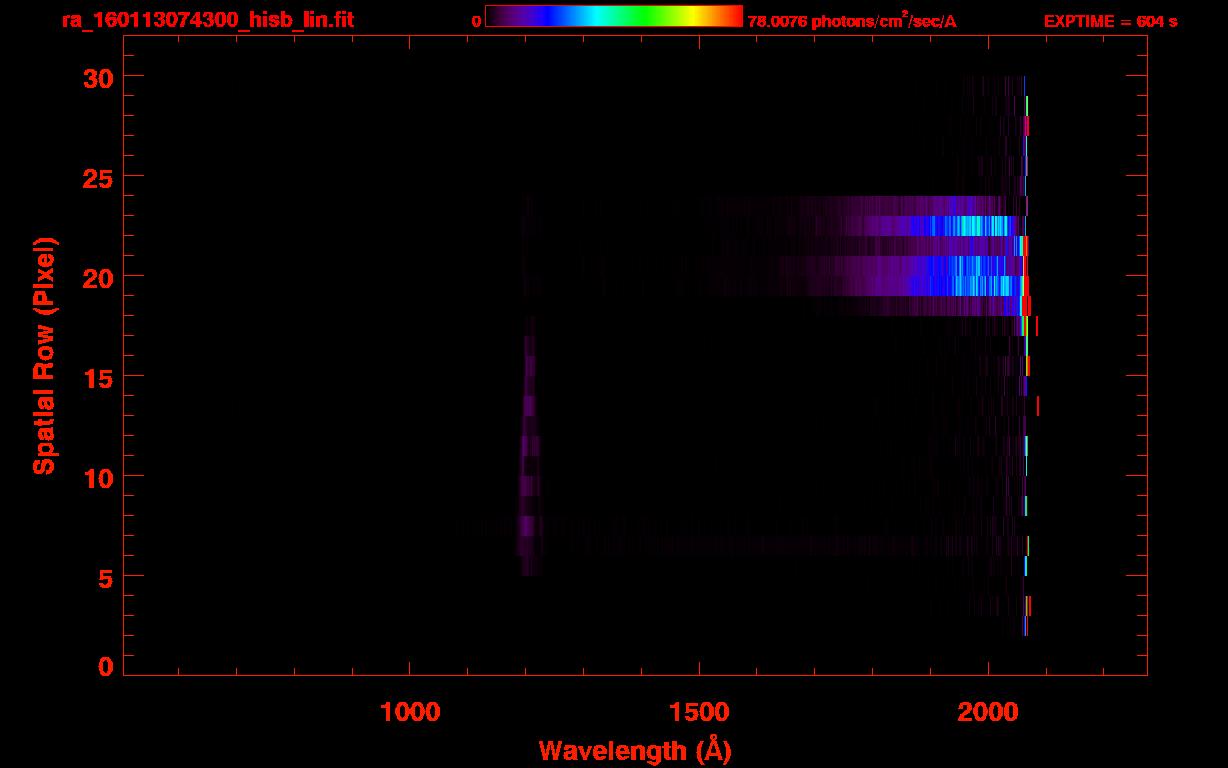Click the x-axis tick label 1500
Image resolution: width=1228 pixels, height=768 pixels.
point(699,712)
